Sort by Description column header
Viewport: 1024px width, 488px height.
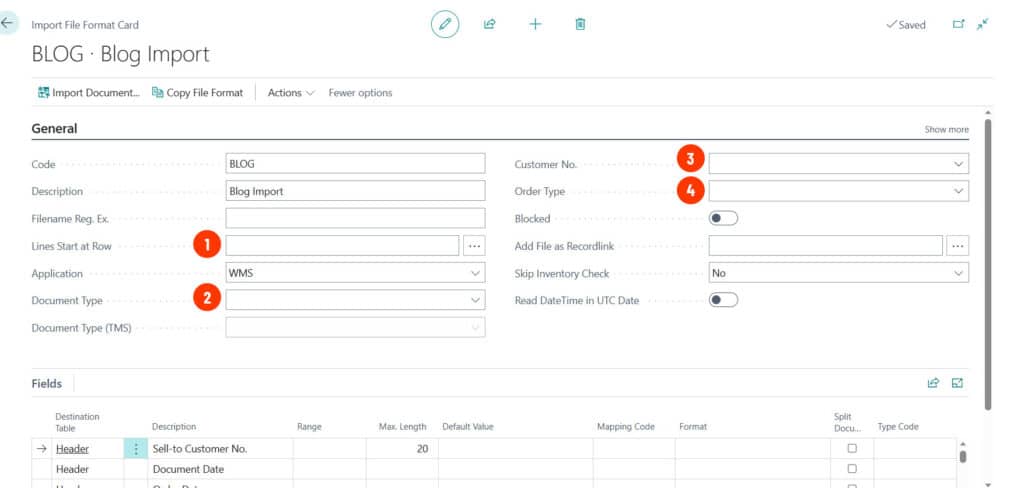pos(174,427)
